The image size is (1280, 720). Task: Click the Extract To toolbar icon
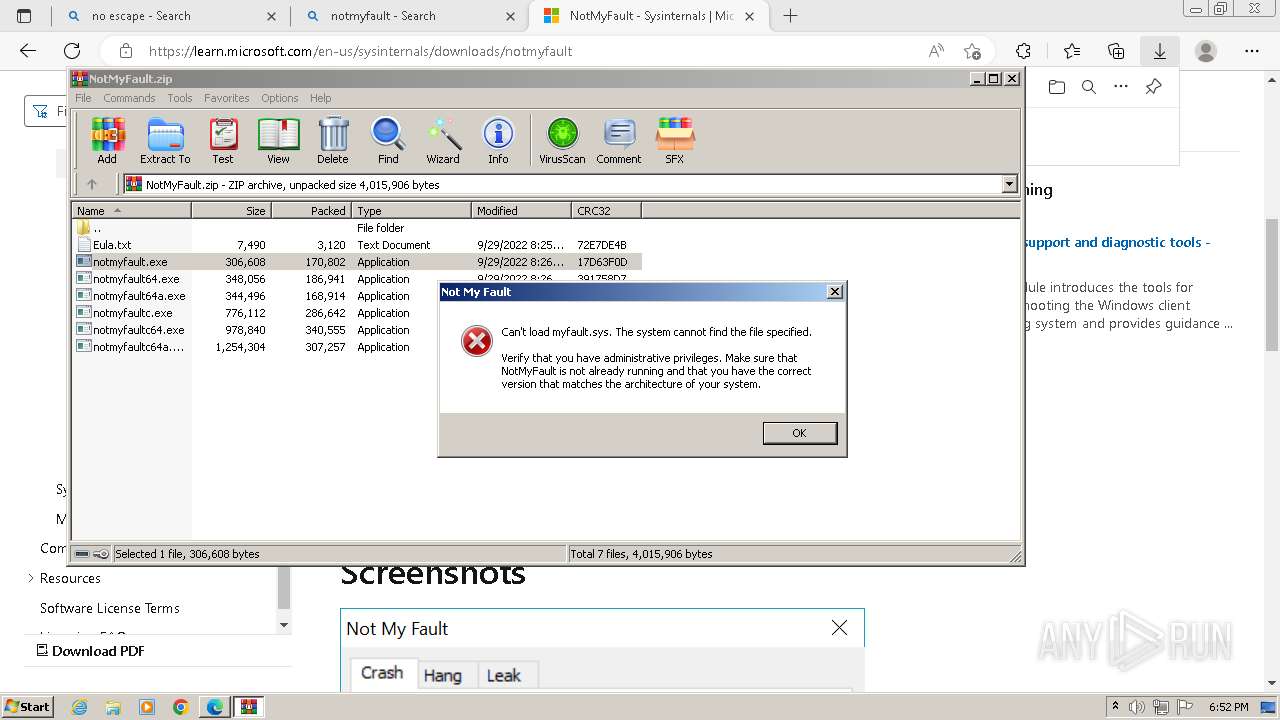tap(165, 140)
